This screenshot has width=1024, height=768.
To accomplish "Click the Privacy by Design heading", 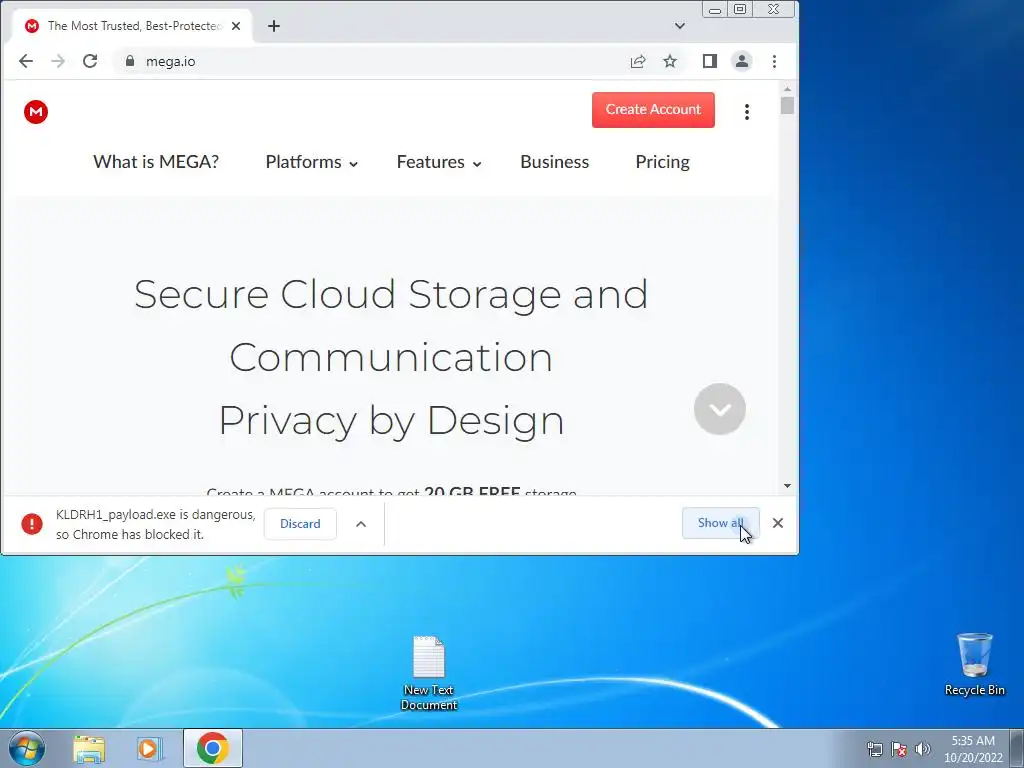I will (391, 421).
